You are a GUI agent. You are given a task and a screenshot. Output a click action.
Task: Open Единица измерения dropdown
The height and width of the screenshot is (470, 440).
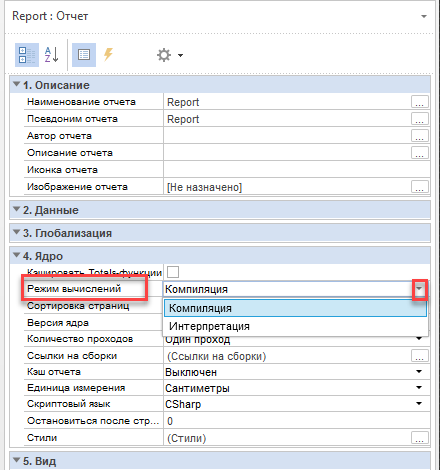(419, 388)
